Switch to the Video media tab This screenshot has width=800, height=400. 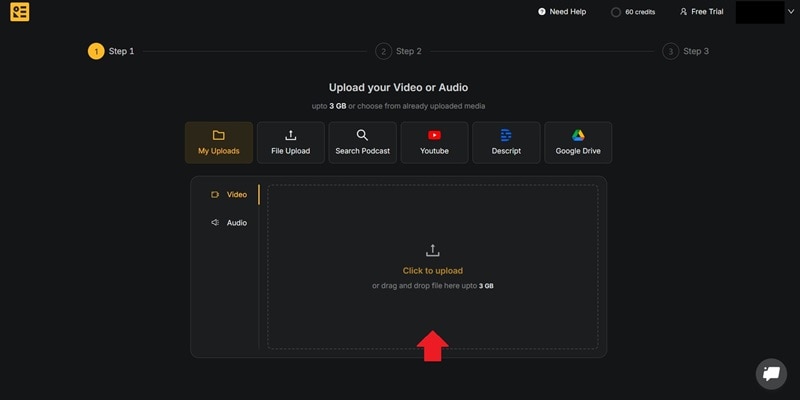pyautogui.click(x=229, y=194)
